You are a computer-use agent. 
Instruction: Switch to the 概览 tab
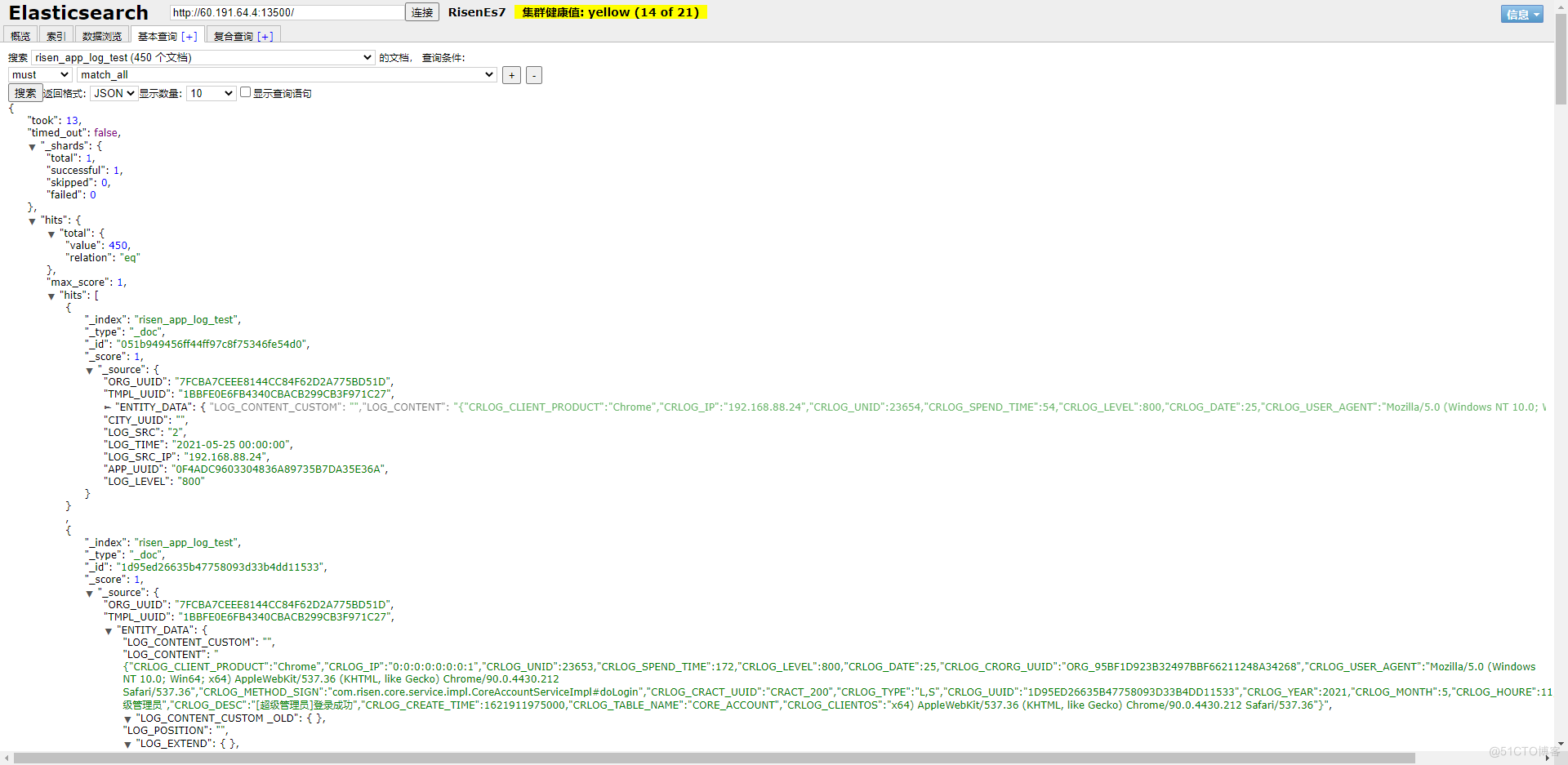tap(20, 35)
